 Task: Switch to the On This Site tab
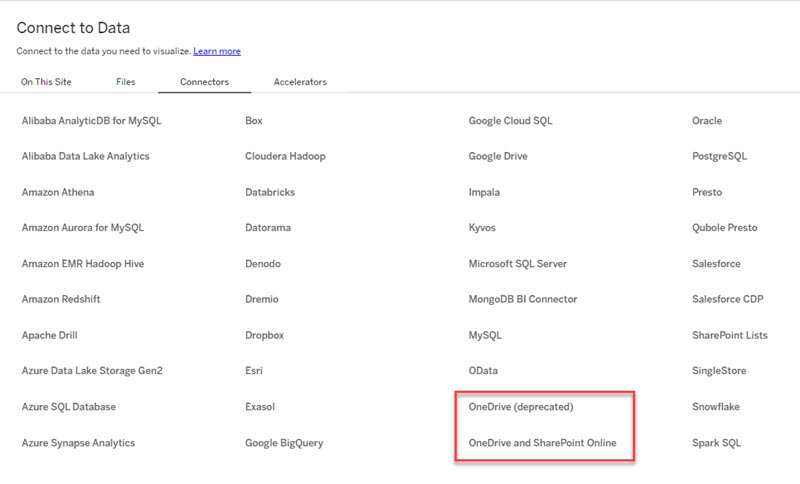click(46, 82)
